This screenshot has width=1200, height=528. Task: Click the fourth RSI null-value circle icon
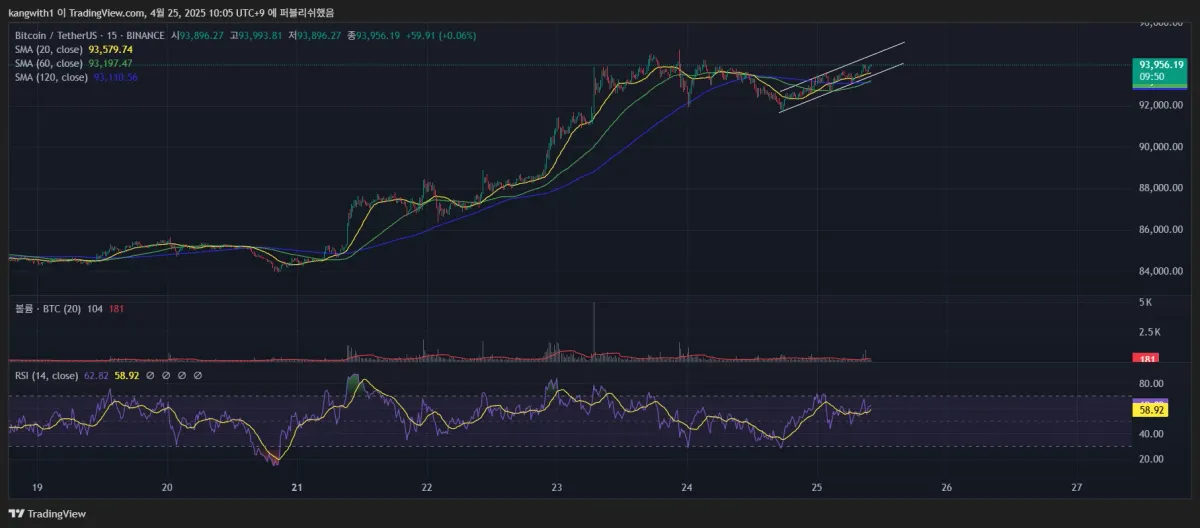click(x=197, y=376)
